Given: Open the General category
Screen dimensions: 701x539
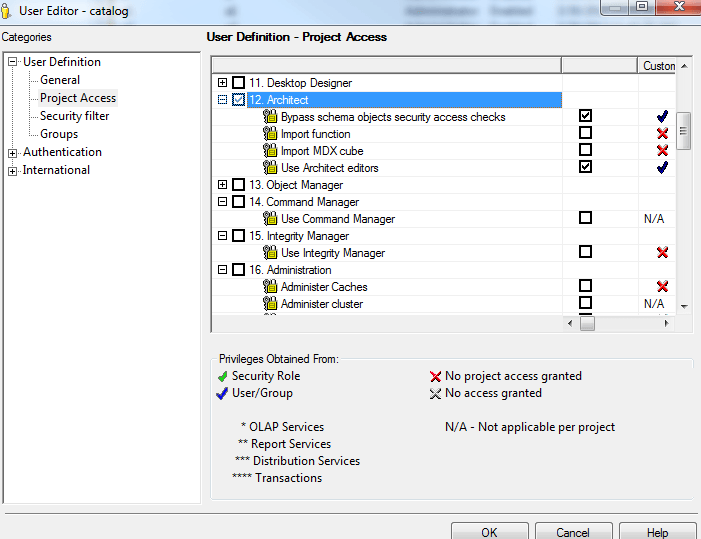Looking at the screenshot, I should pos(60,80).
